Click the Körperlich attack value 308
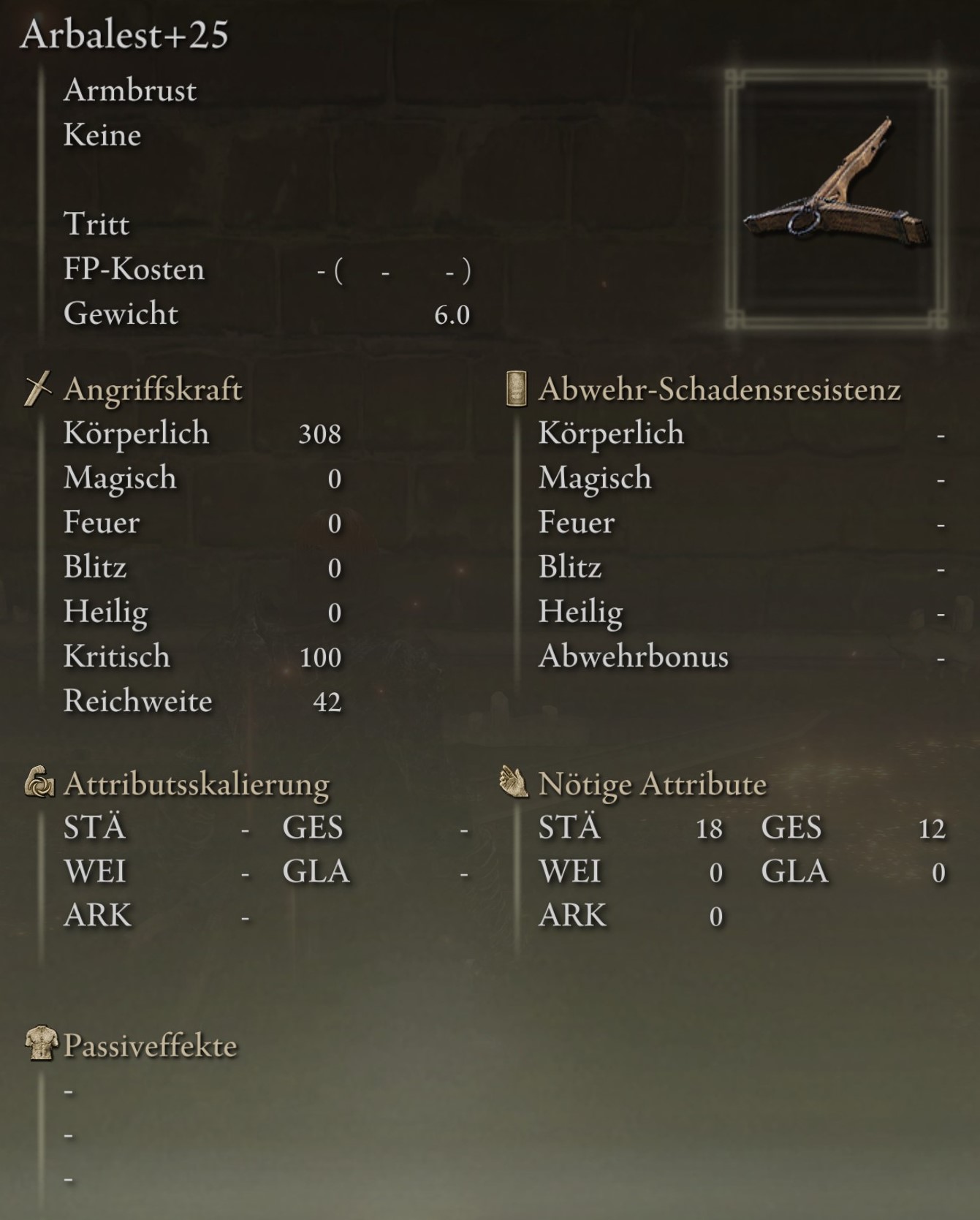Viewport: 980px width, 1220px height. [x=319, y=434]
